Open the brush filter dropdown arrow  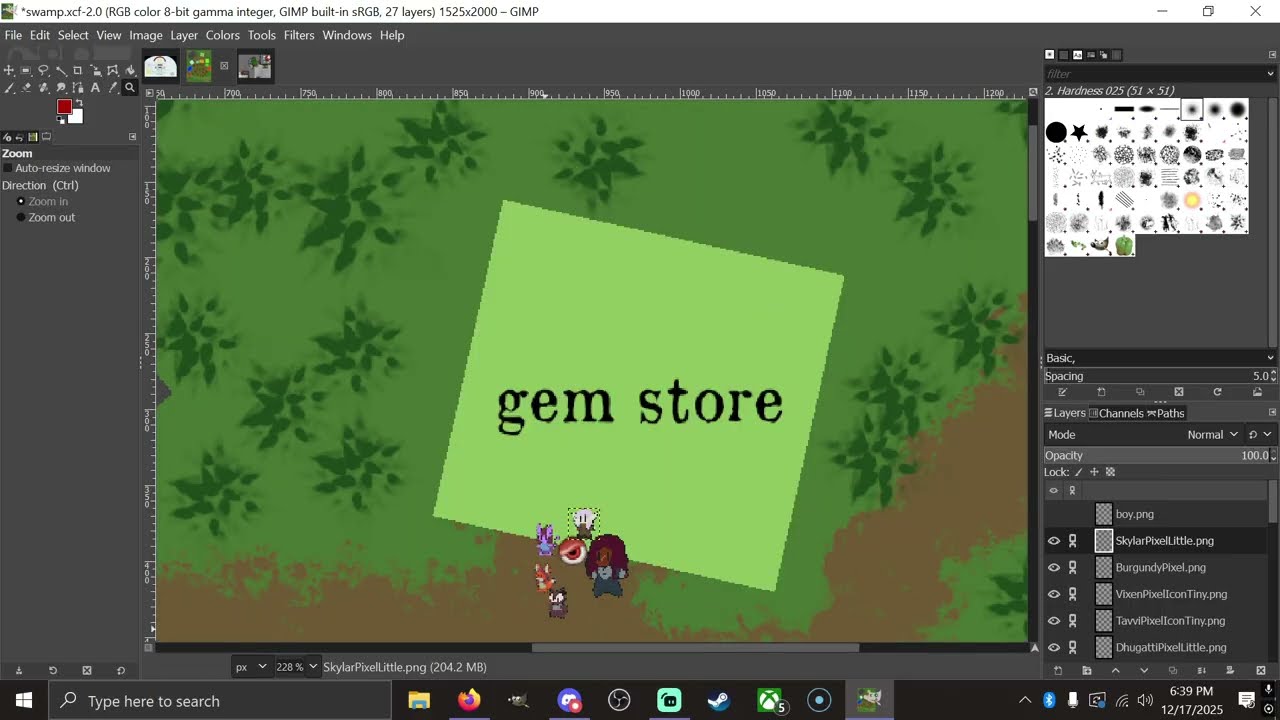(x=1271, y=74)
